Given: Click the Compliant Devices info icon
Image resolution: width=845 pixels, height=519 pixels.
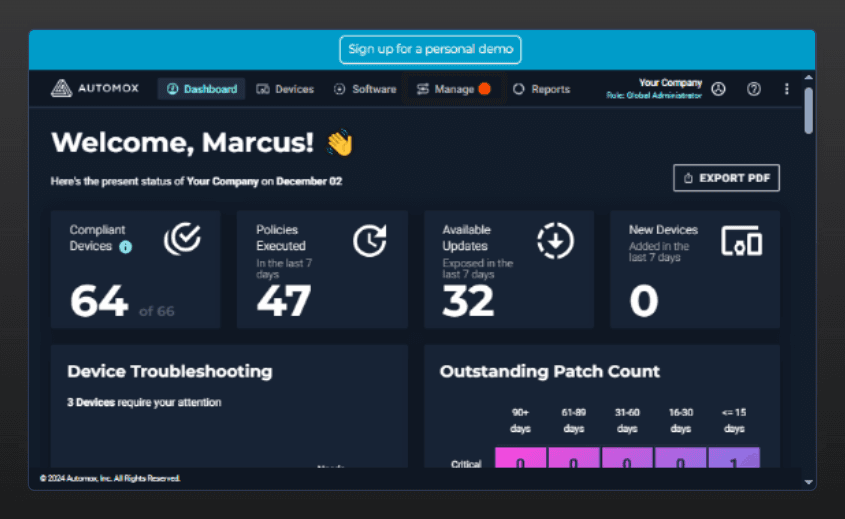Looking at the screenshot, I should coord(126,247).
